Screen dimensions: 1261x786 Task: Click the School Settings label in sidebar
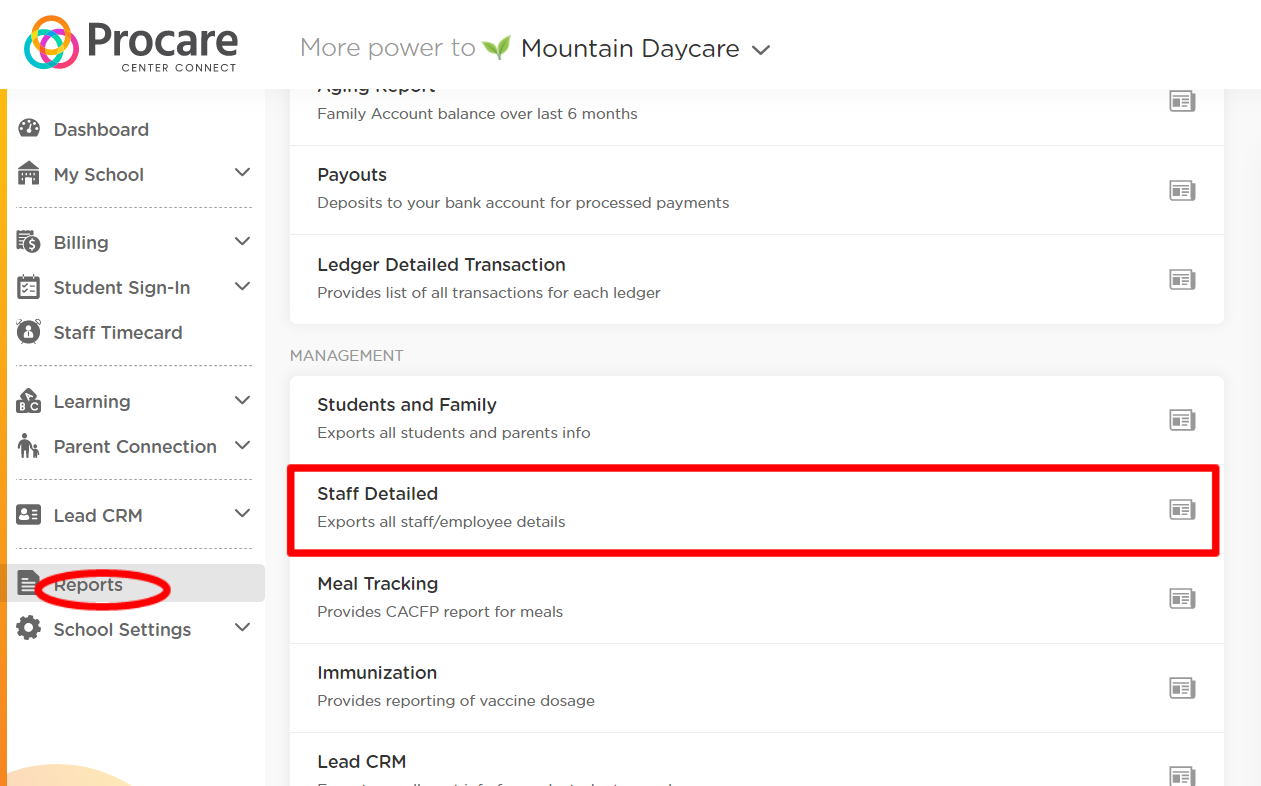coord(122,629)
